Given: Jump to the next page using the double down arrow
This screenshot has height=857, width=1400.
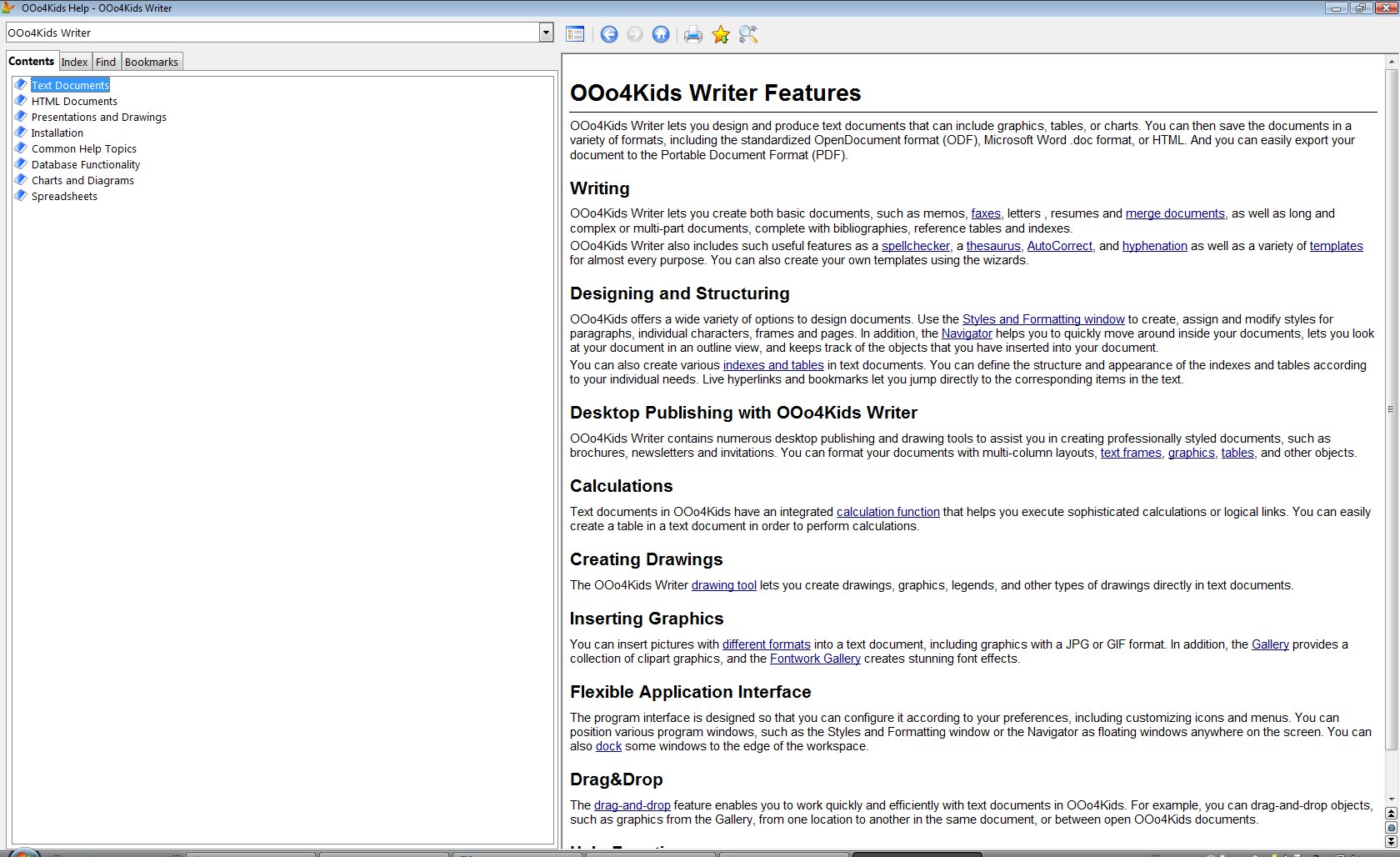Looking at the screenshot, I should pyautogui.click(x=1391, y=841).
